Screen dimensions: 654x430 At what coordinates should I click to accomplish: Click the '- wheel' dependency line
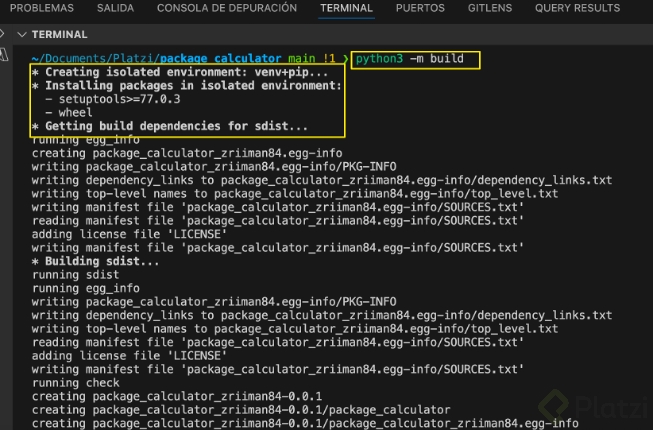69,113
